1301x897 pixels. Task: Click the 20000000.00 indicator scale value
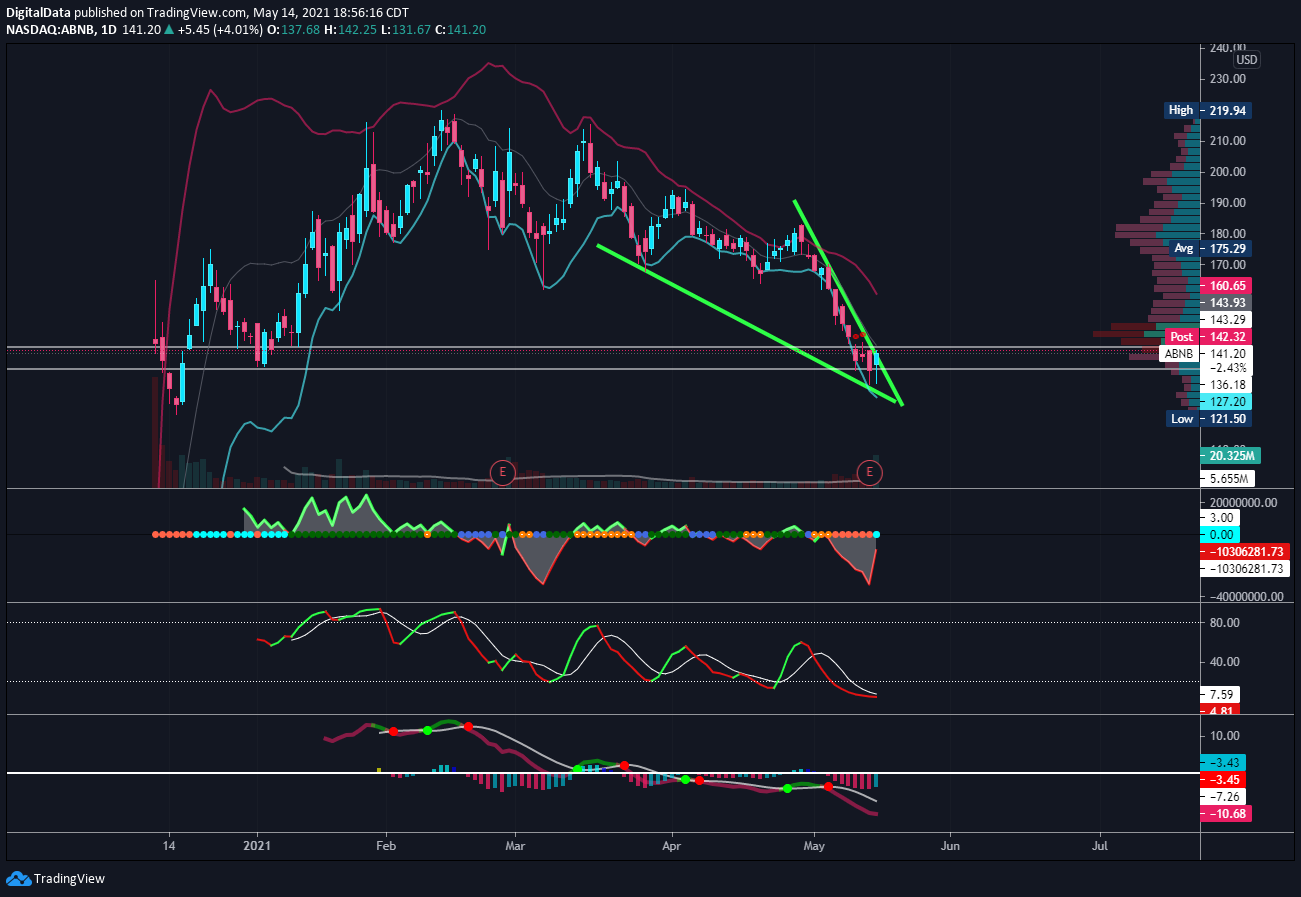[x=1242, y=502]
